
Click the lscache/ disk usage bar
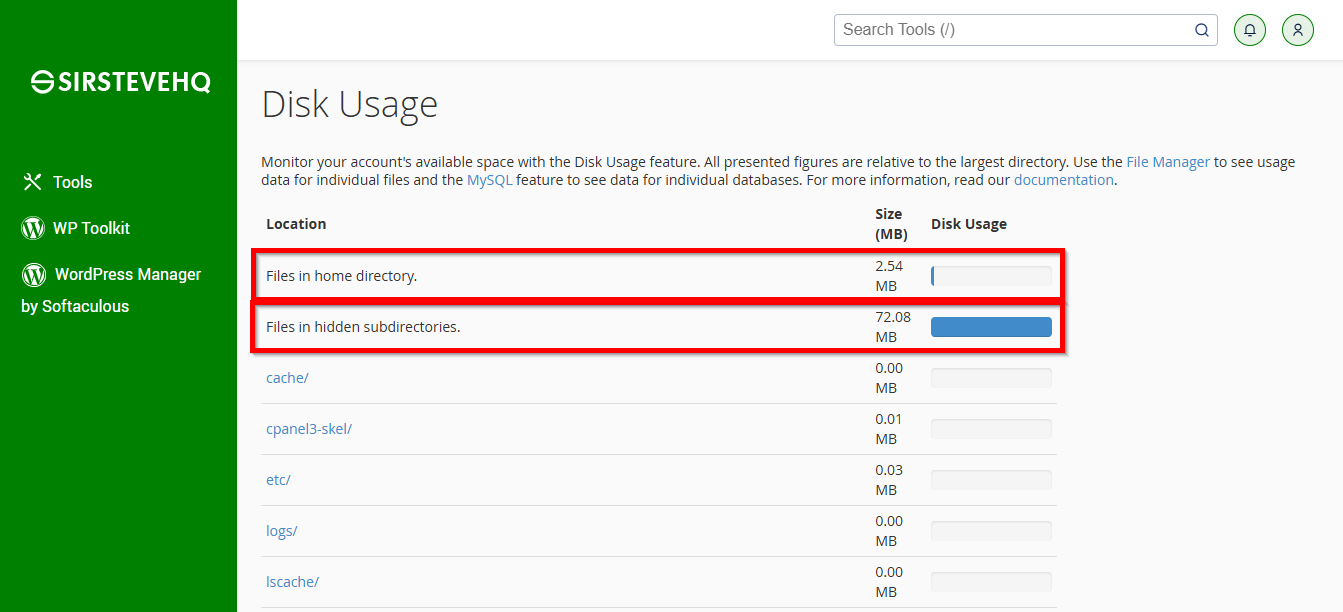[991, 582]
